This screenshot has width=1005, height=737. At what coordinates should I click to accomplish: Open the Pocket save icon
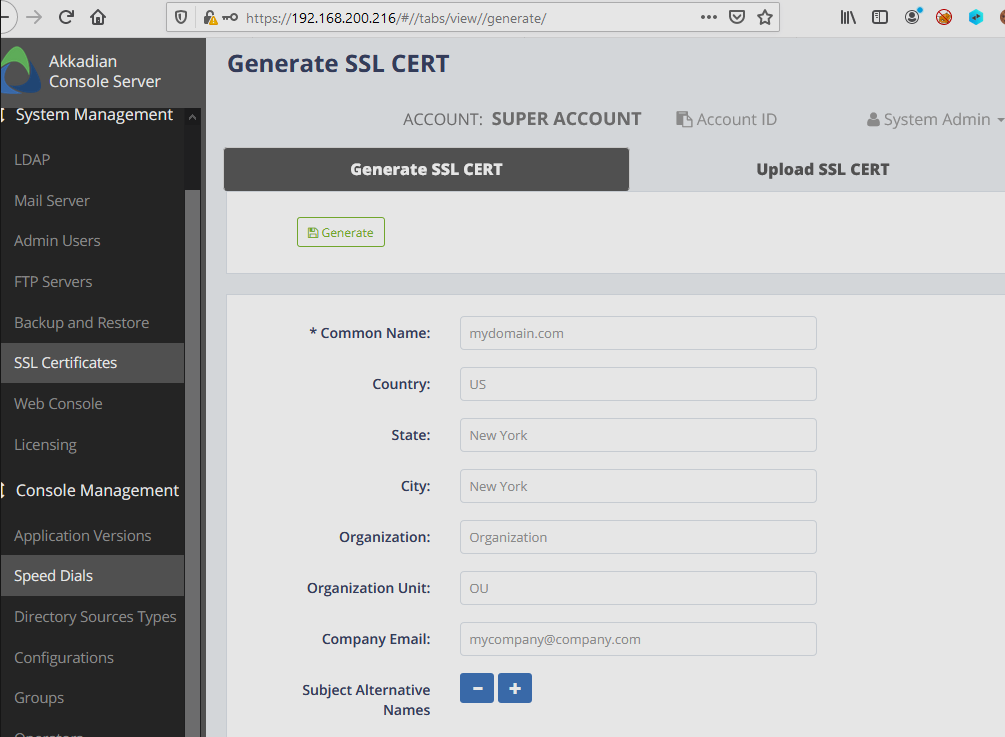pos(737,17)
